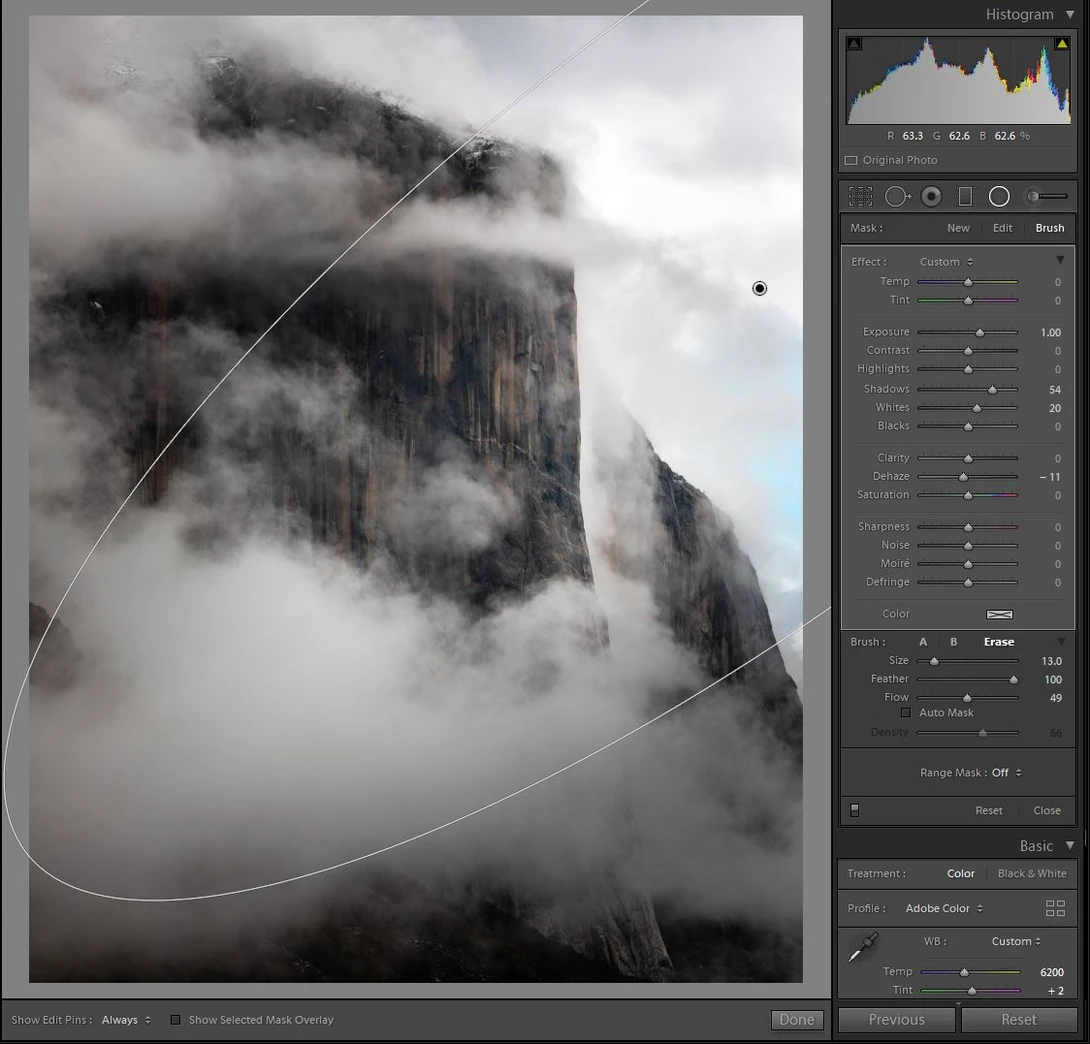The image size is (1090, 1044).
Task: Select the Red Eye Correction tool icon
Action: 932,197
